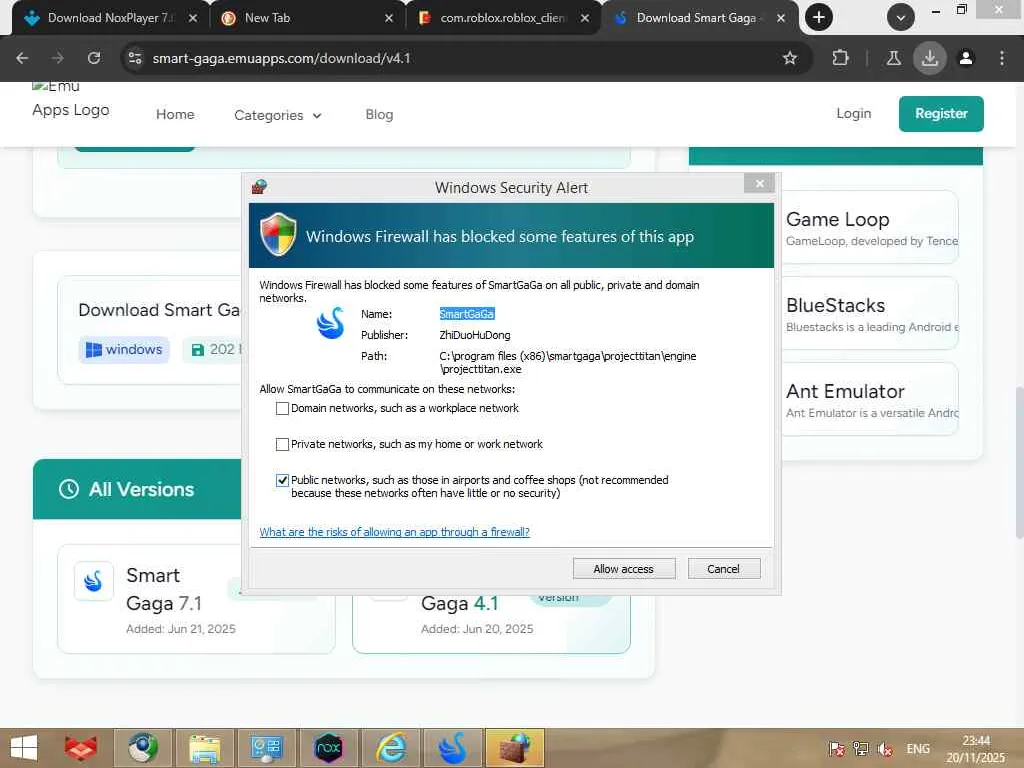Click the windows platform badge
1024x768 pixels.
124,349
